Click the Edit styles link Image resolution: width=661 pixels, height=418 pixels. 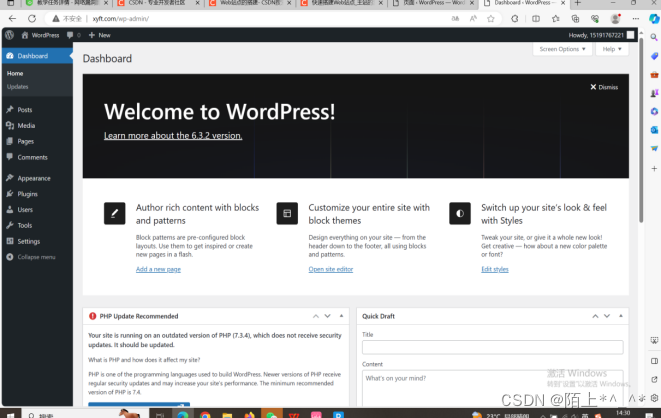tap(495, 269)
